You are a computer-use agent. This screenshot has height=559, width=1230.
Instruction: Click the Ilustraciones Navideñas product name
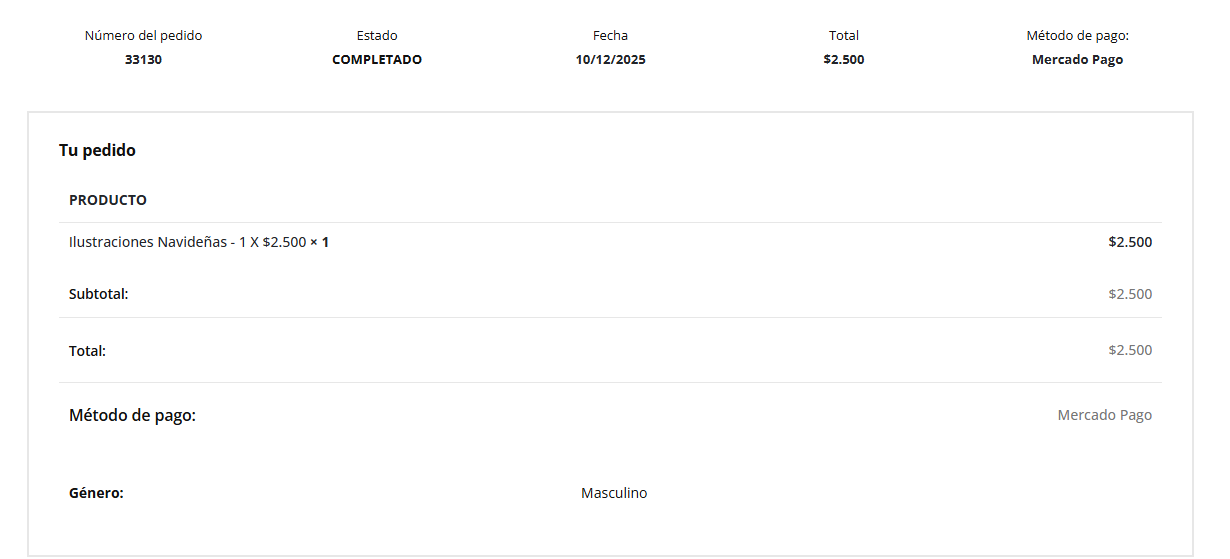point(148,242)
